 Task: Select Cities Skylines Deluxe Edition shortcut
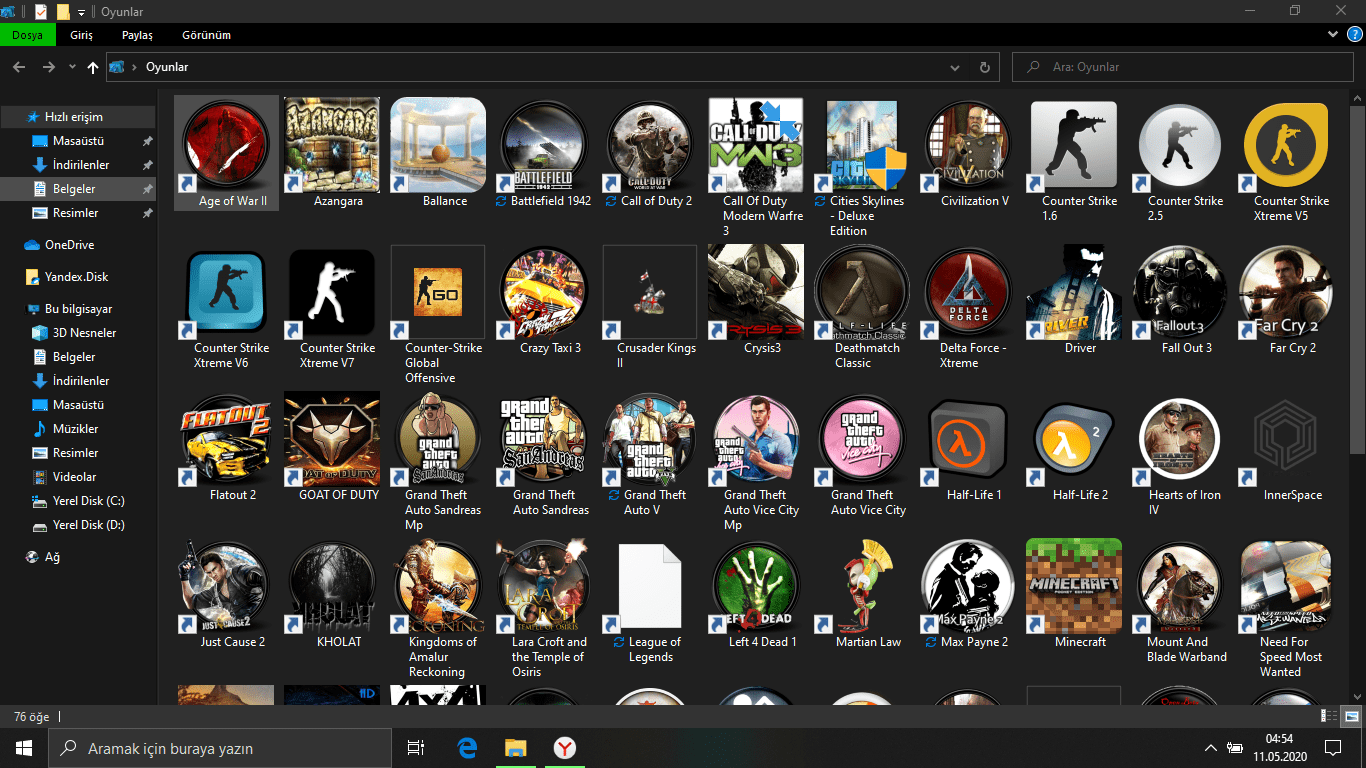pyautogui.click(x=862, y=145)
